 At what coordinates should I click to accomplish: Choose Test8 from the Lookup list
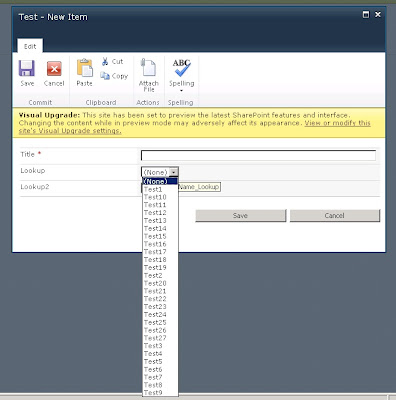coord(160,385)
